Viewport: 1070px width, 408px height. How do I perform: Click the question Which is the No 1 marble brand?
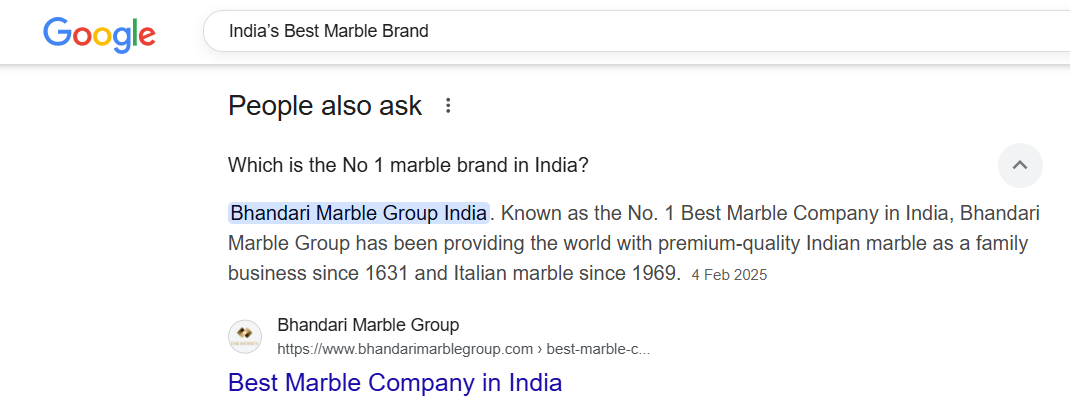(x=408, y=165)
